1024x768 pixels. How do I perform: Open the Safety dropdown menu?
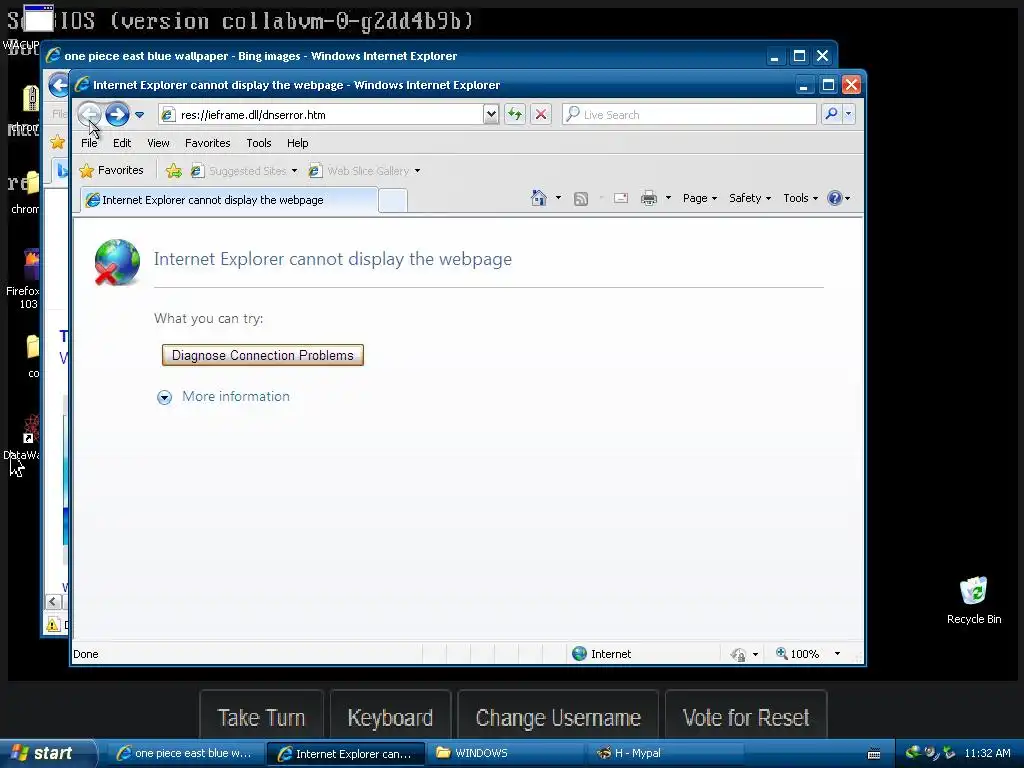(x=750, y=198)
